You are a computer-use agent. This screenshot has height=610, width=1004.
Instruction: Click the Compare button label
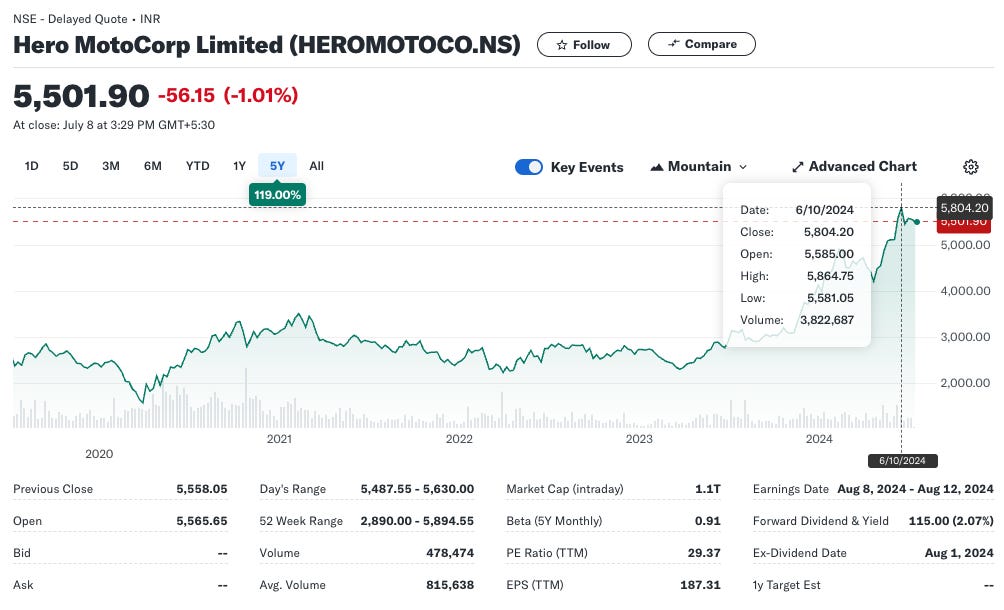tap(711, 44)
